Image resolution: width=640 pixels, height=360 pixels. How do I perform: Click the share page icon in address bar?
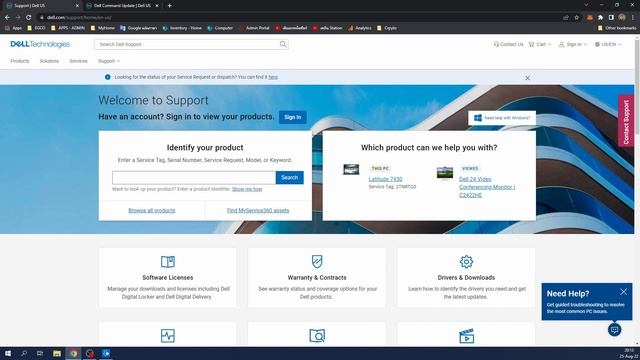coord(566,18)
